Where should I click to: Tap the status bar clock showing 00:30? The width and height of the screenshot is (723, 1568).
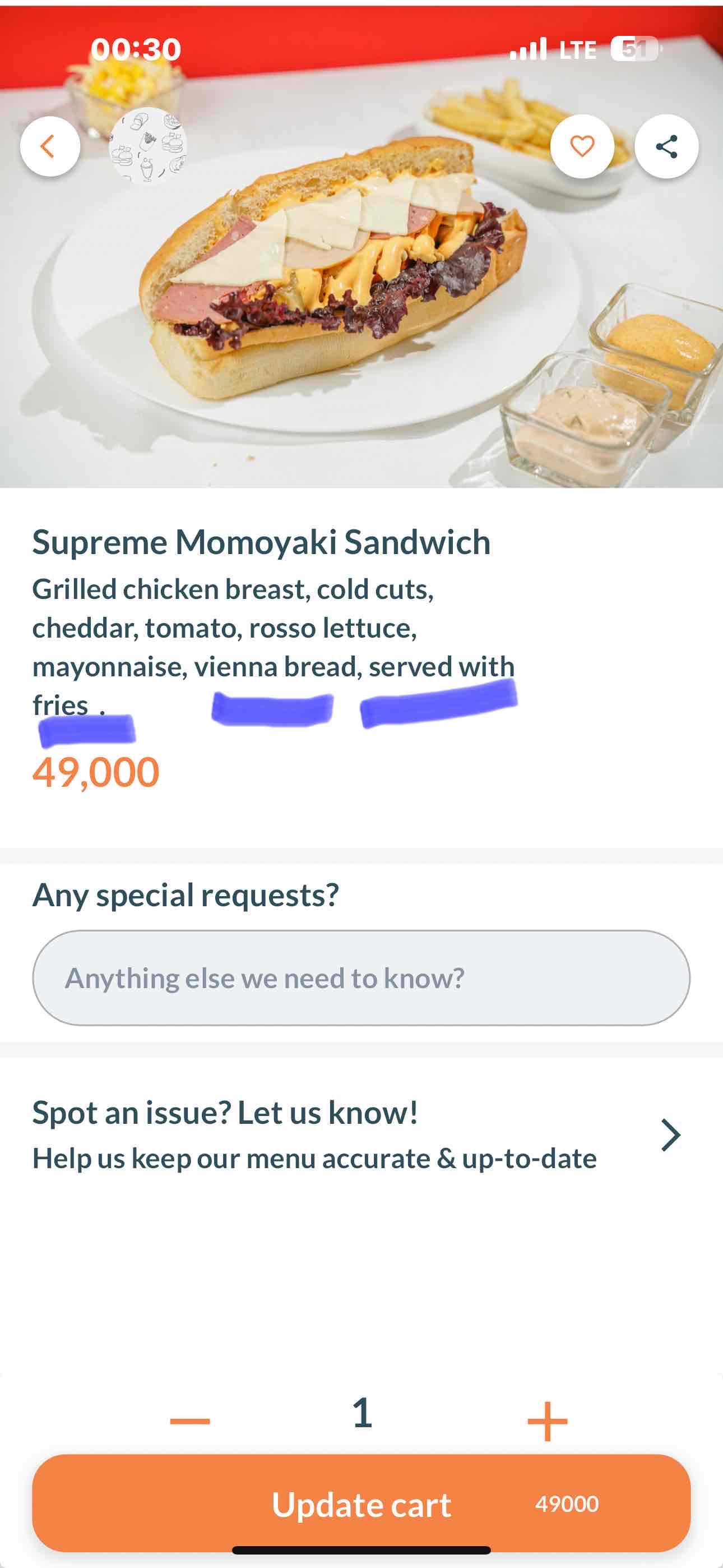[x=136, y=49]
